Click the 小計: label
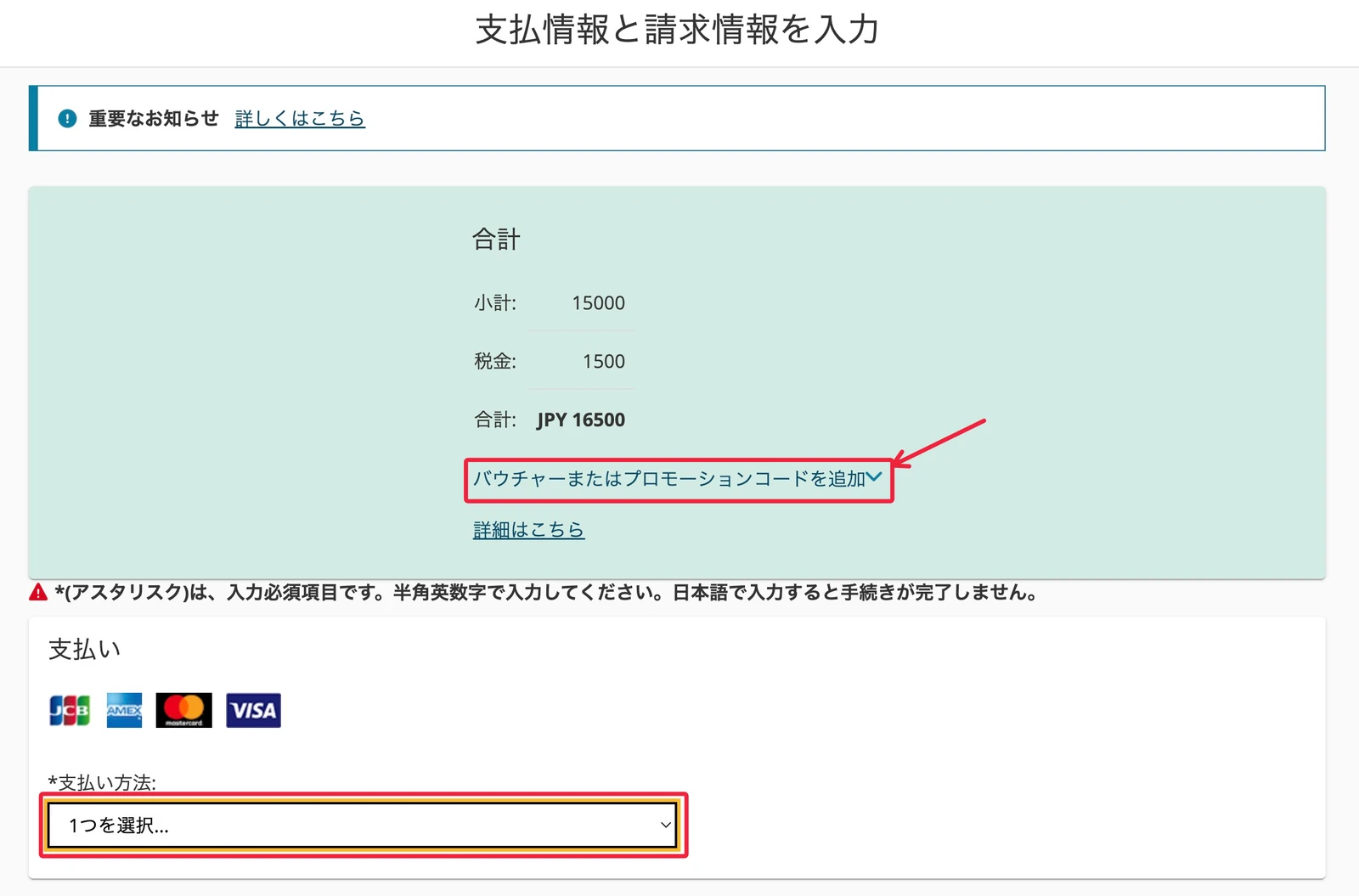1359x896 pixels. pos(495,303)
